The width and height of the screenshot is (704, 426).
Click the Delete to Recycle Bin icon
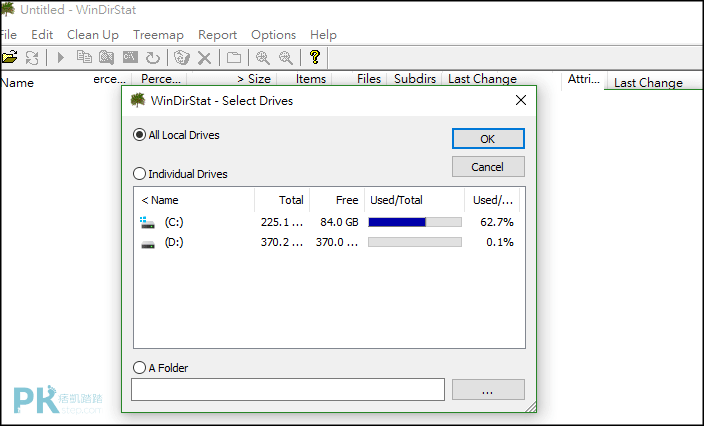[182, 57]
